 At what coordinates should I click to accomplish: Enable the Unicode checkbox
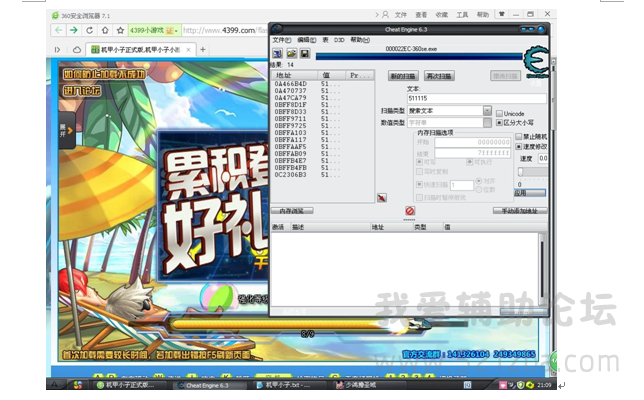(499, 113)
